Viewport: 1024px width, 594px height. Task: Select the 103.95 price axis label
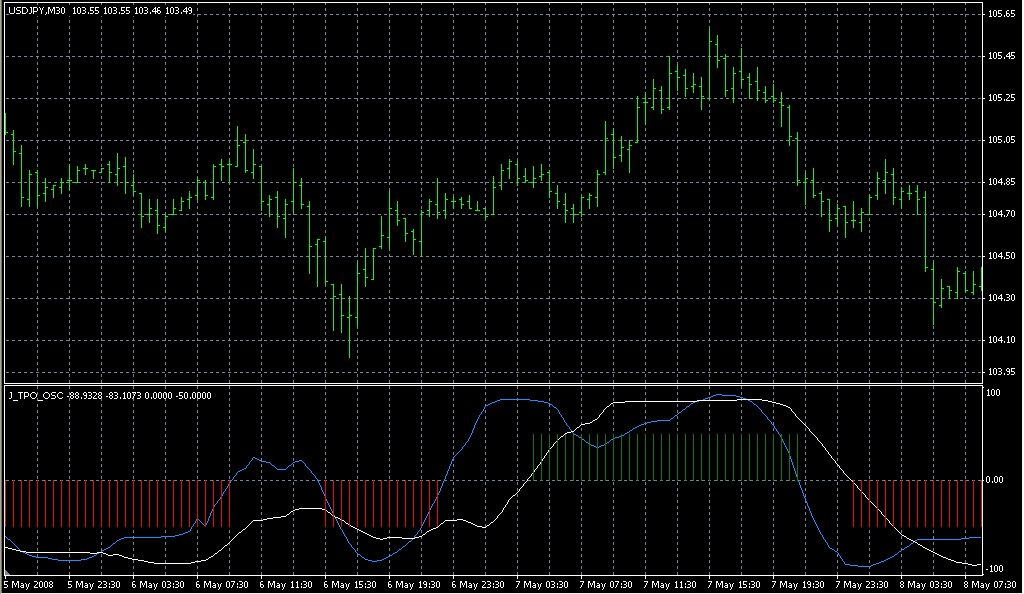(x=1001, y=372)
